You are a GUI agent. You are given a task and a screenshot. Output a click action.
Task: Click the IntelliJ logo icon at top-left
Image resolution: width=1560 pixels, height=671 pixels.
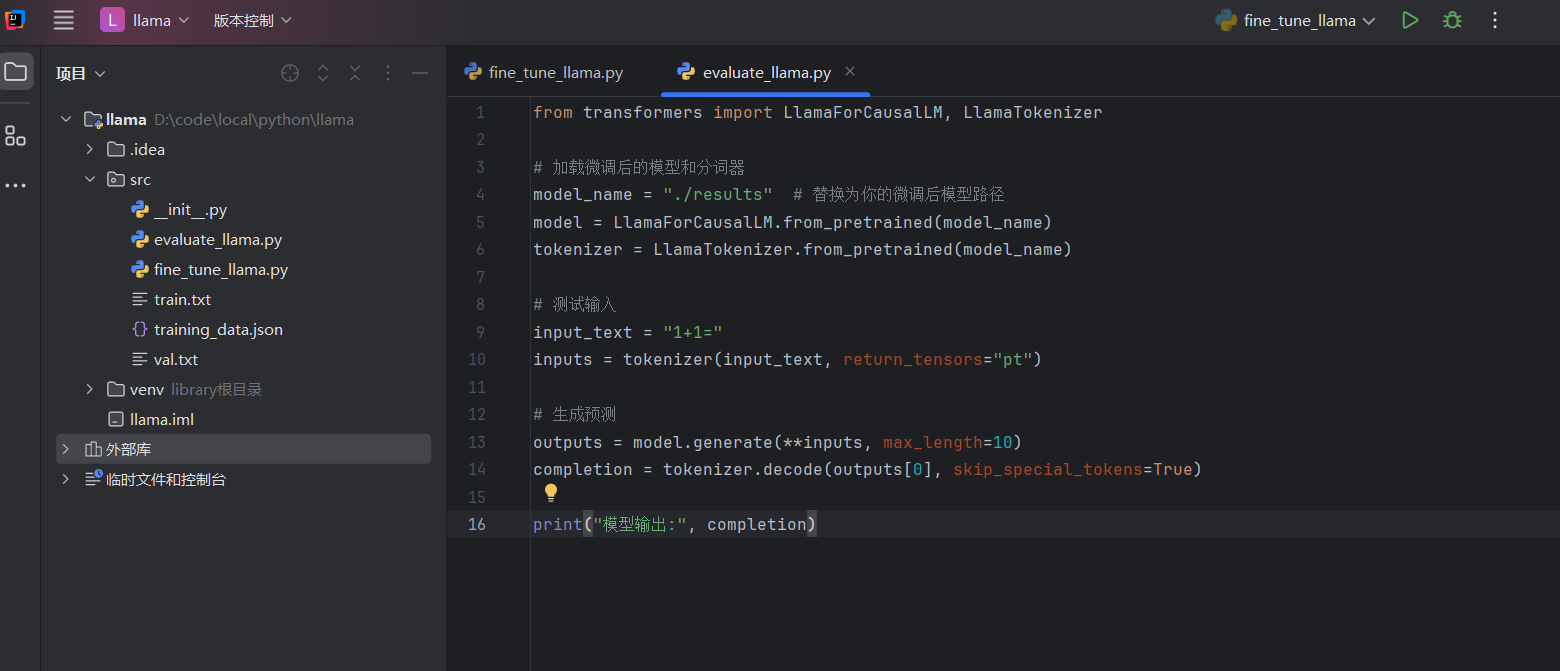(x=16, y=19)
